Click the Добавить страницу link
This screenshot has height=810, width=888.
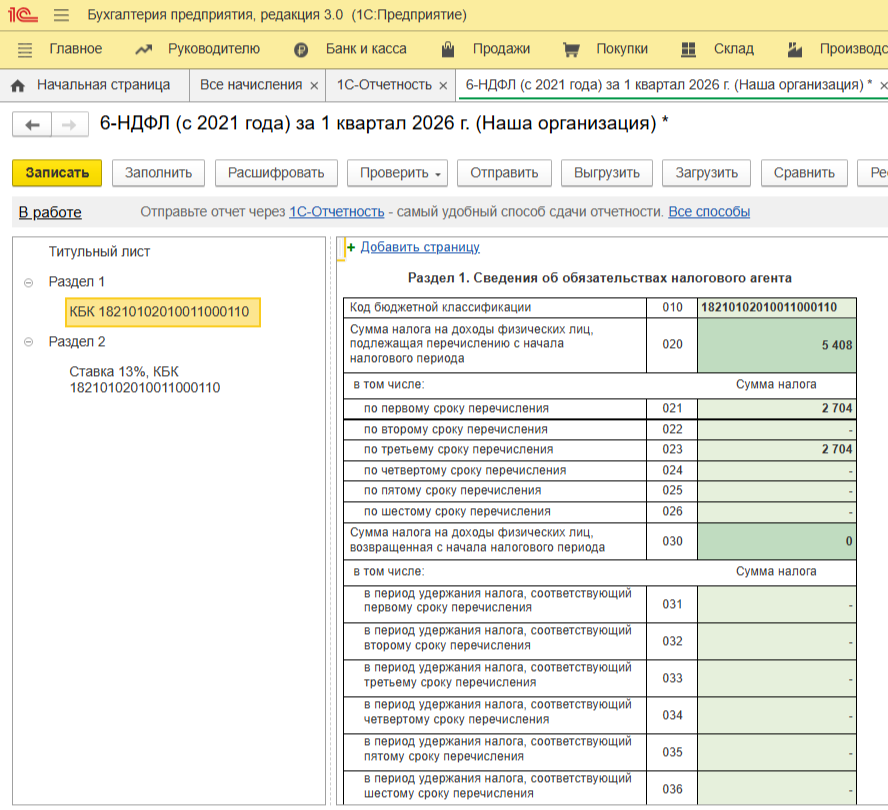420,247
